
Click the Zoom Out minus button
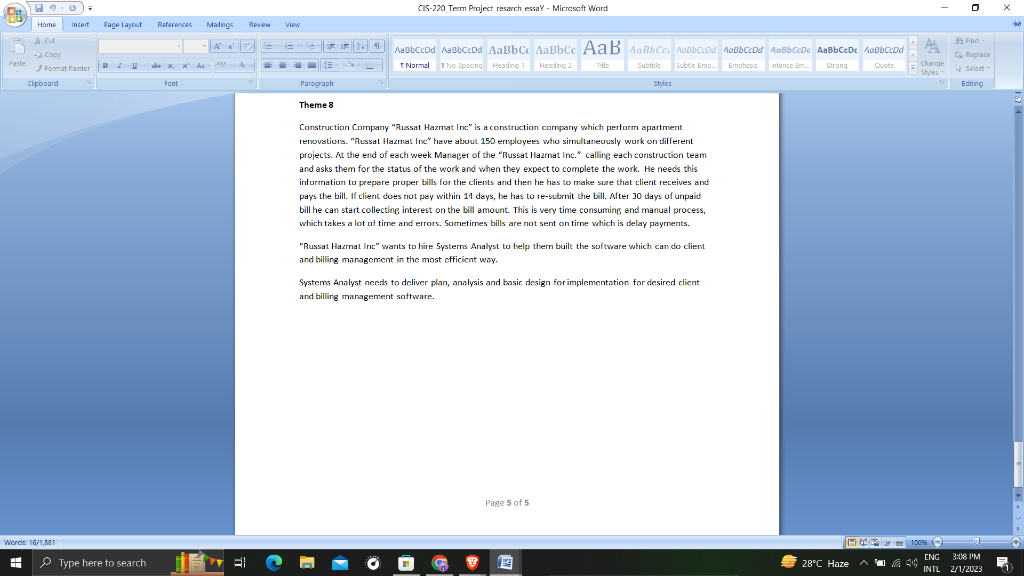(x=938, y=542)
